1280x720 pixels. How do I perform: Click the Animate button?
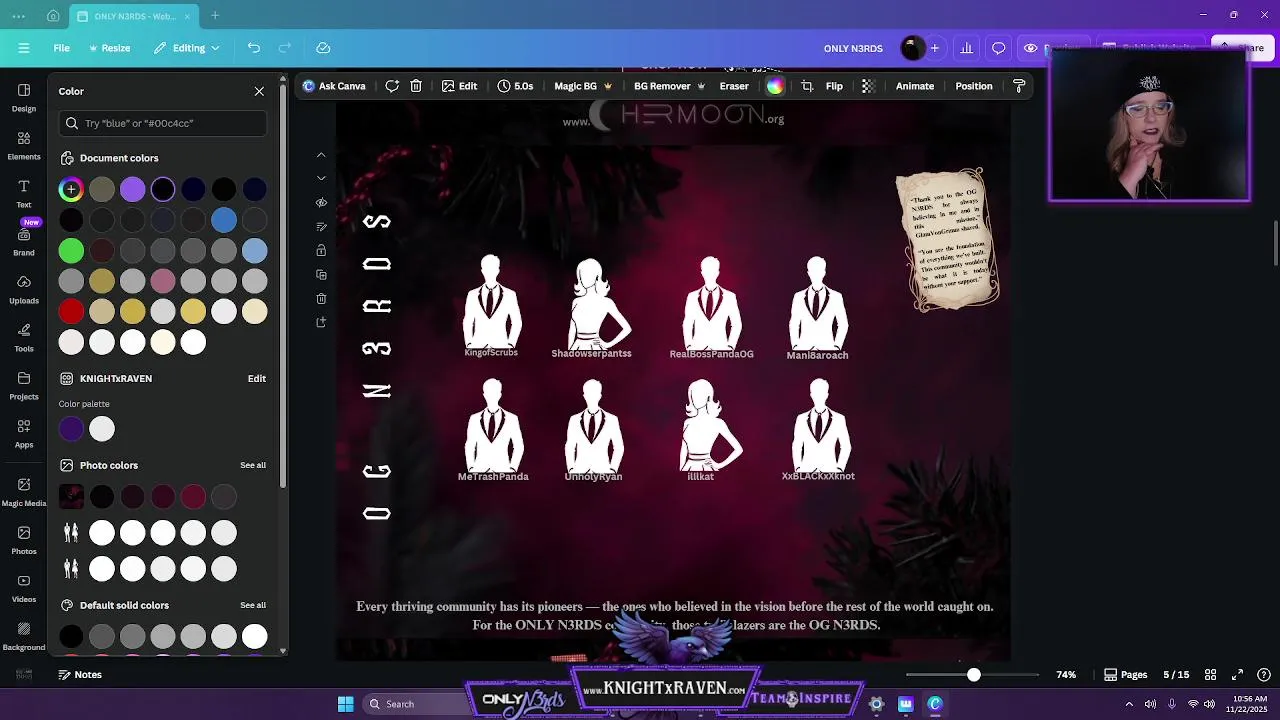[915, 86]
